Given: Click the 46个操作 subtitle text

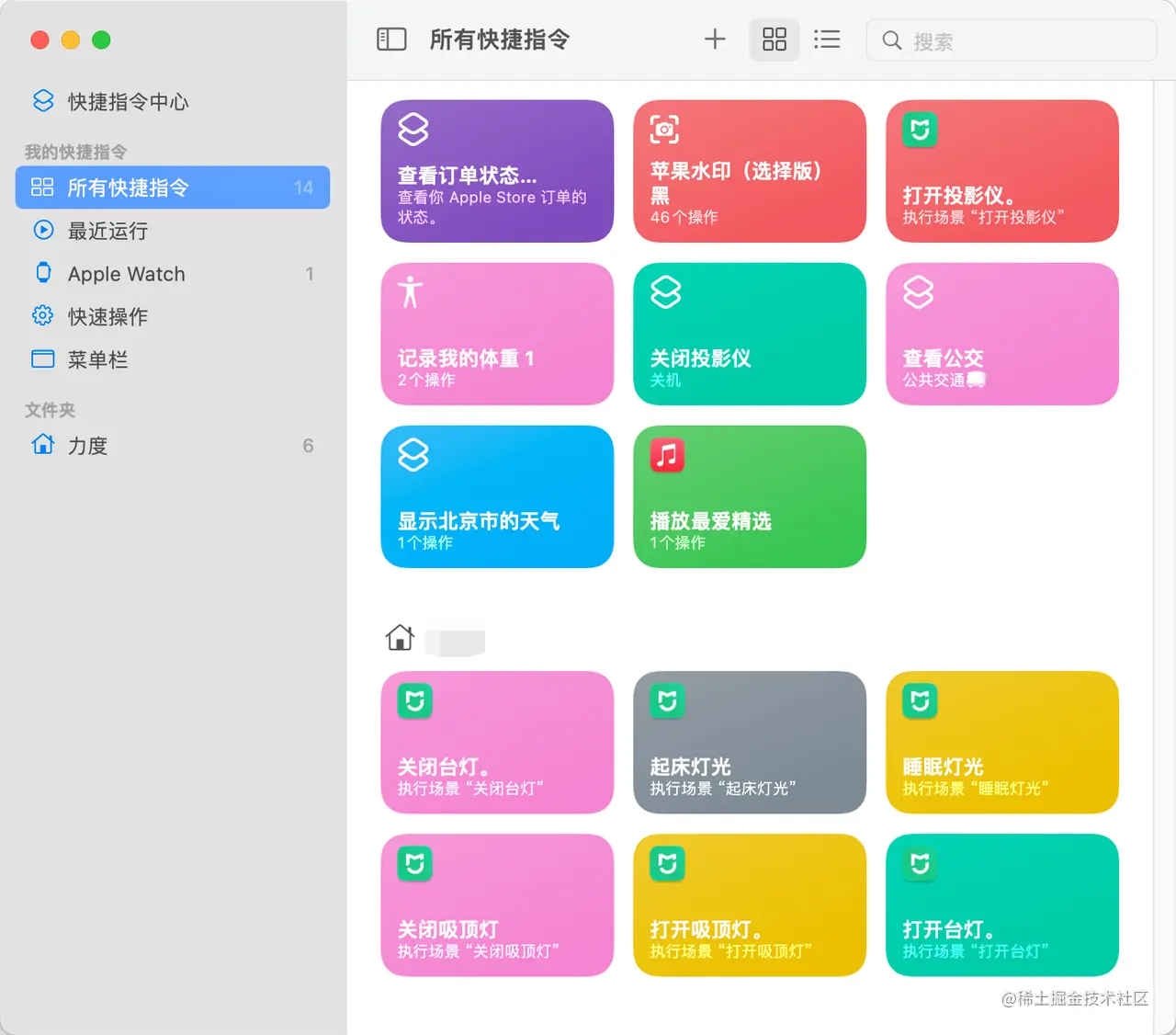Looking at the screenshot, I should (684, 217).
